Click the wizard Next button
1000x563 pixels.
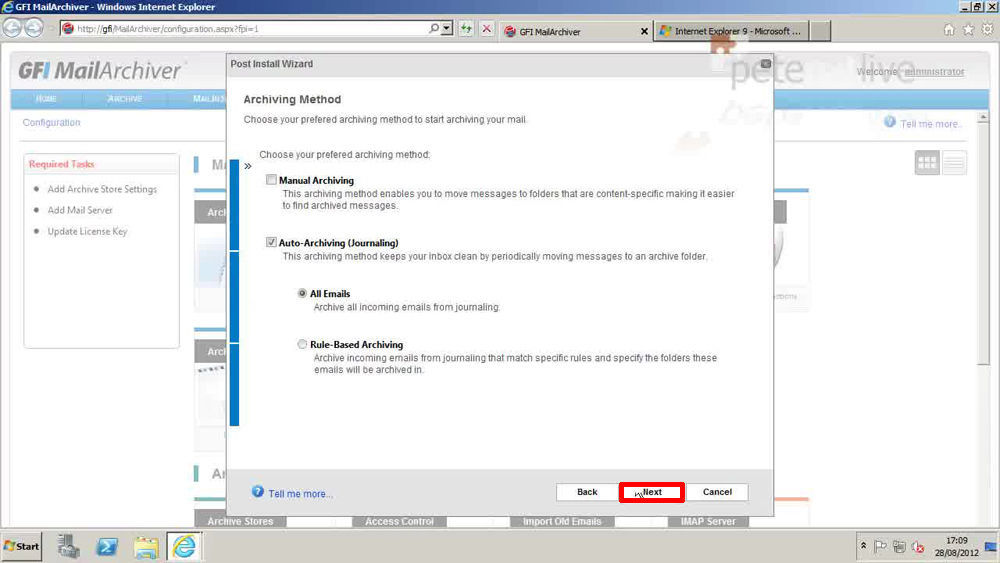tap(652, 492)
